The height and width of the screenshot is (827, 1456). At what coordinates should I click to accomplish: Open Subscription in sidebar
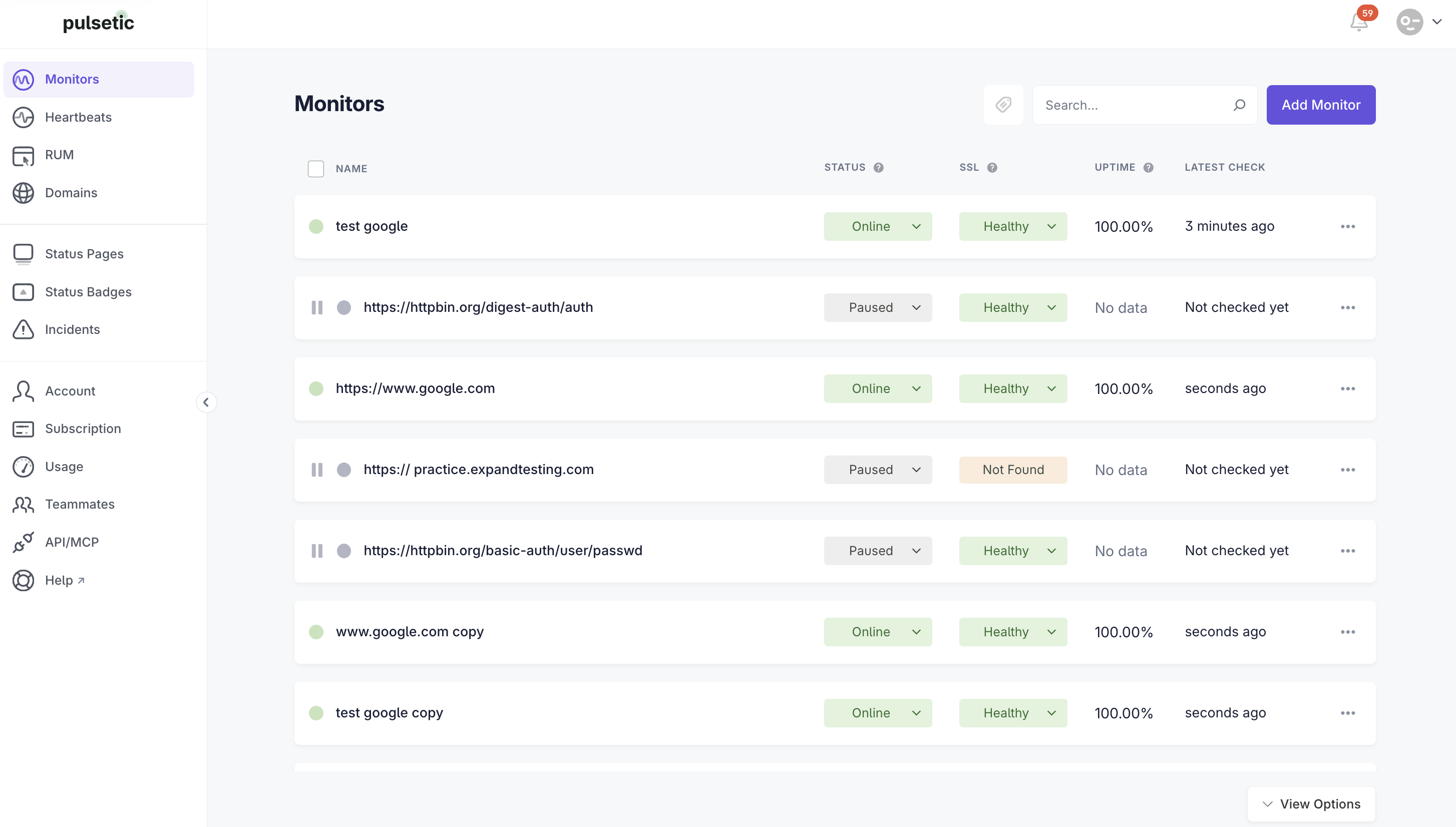point(99,429)
